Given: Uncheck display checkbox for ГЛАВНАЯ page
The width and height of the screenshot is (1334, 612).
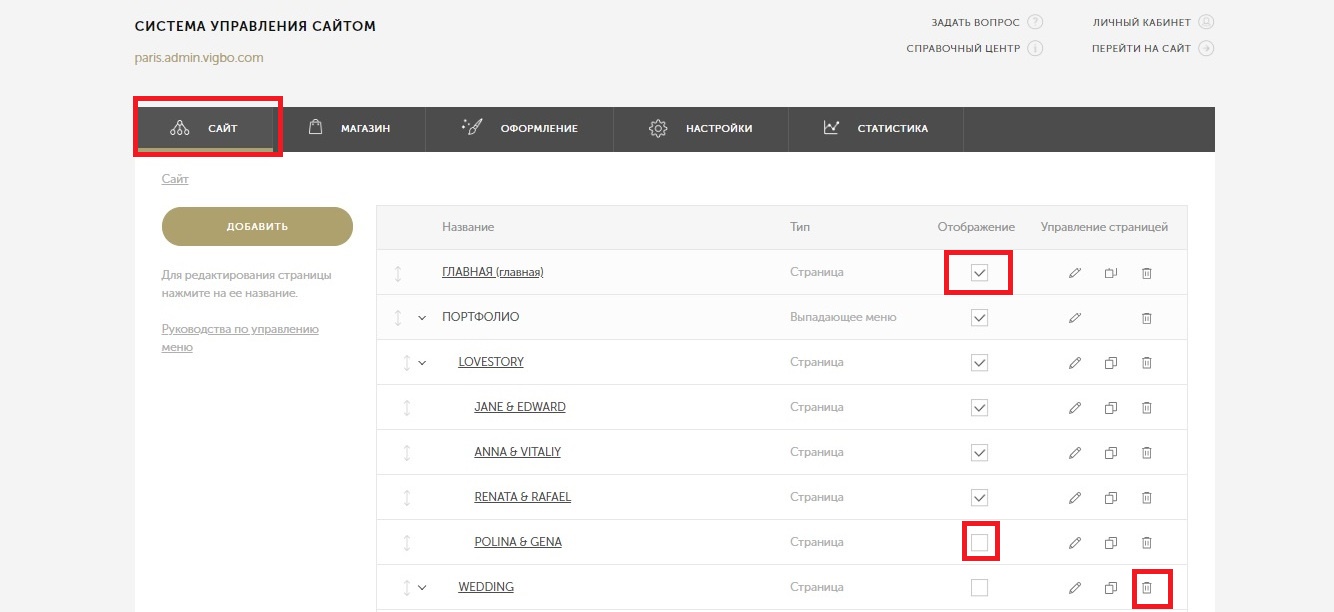Looking at the screenshot, I should click(x=979, y=273).
